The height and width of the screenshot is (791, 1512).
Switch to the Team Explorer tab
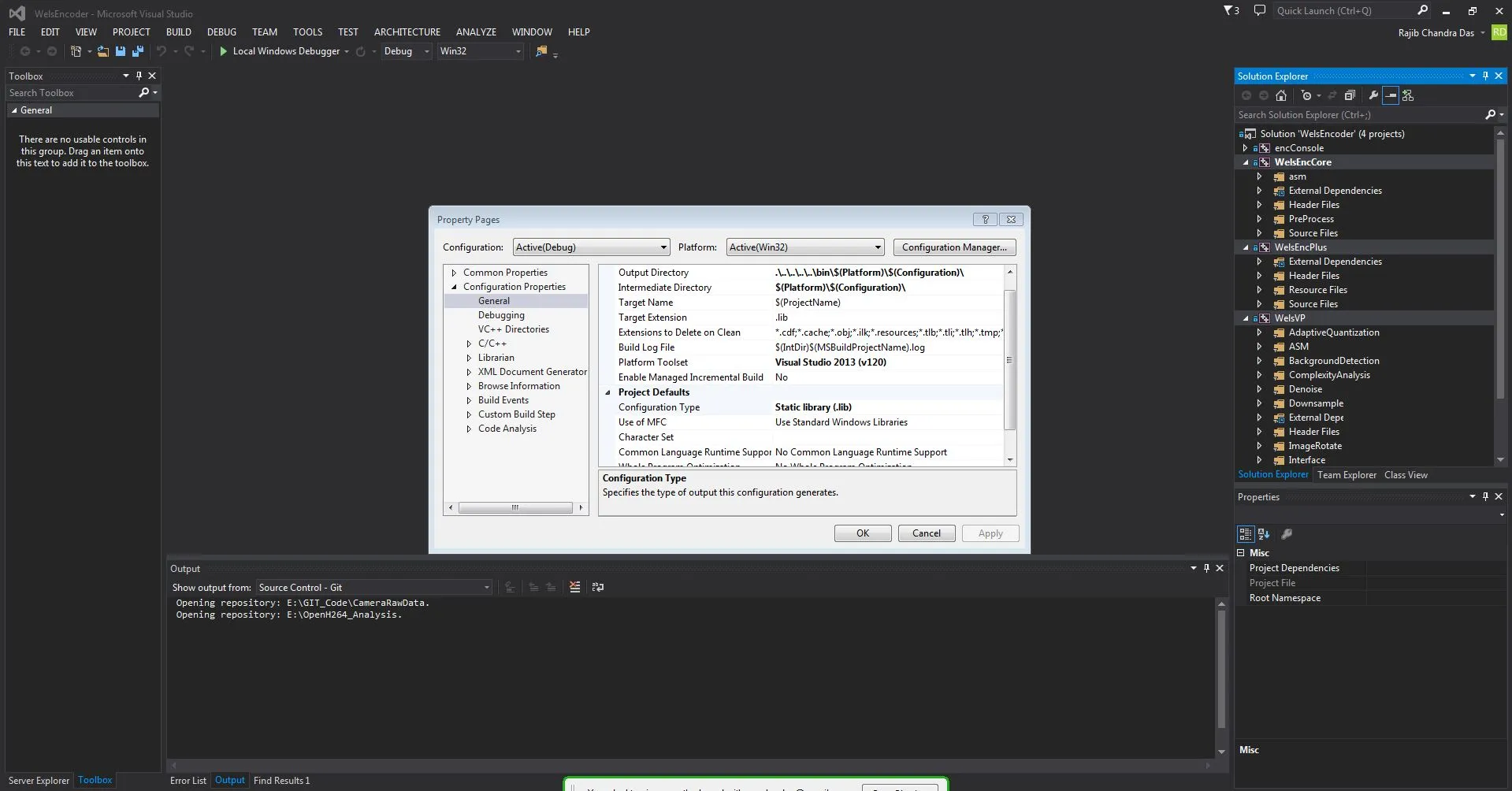(x=1347, y=475)
